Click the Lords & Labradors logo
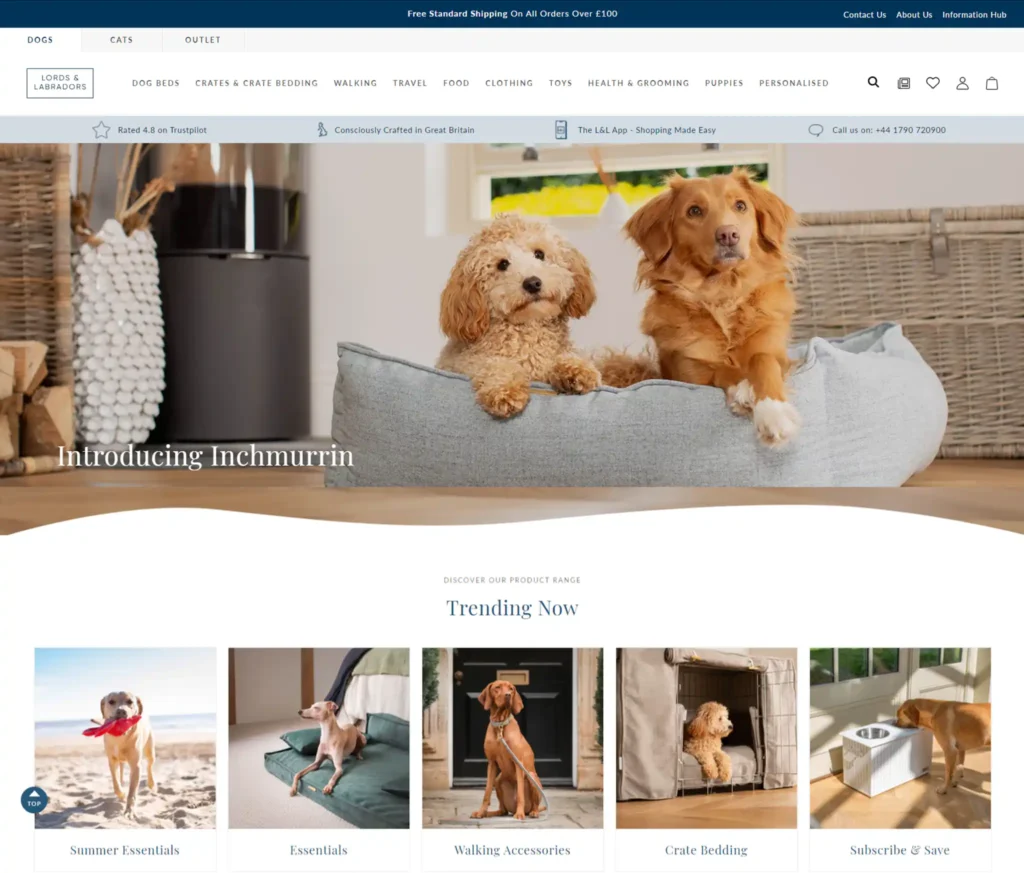1024x873 pixels. (60, 83)
